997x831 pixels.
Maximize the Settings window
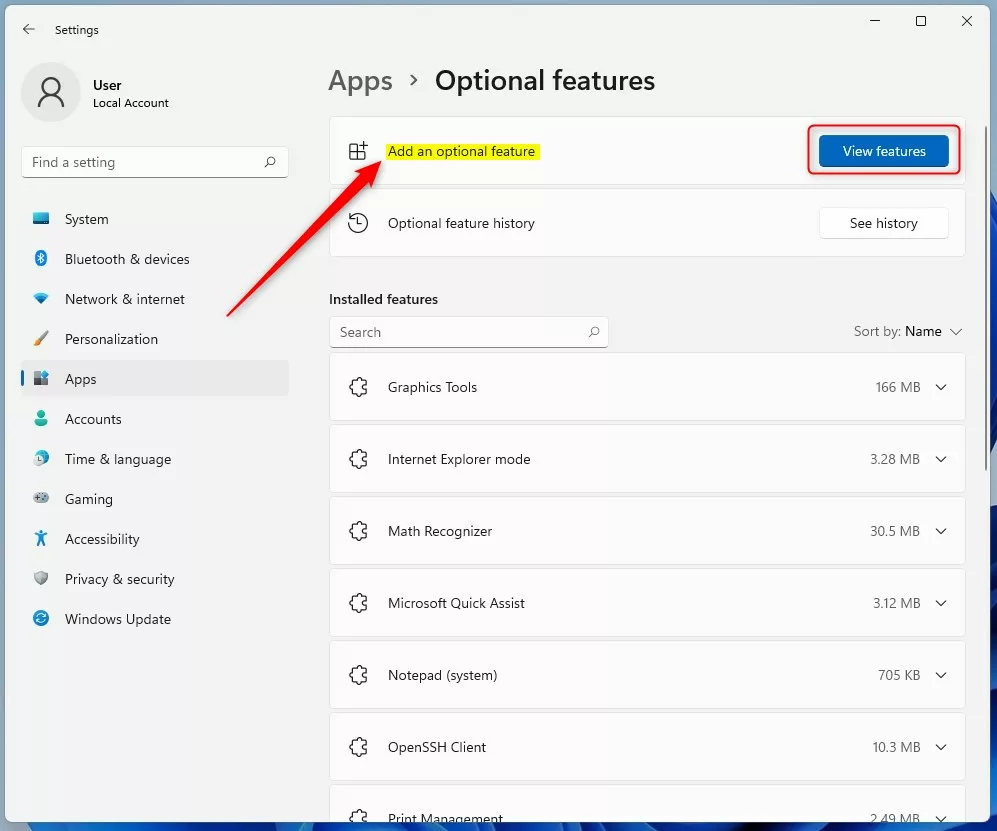point(921,21)
